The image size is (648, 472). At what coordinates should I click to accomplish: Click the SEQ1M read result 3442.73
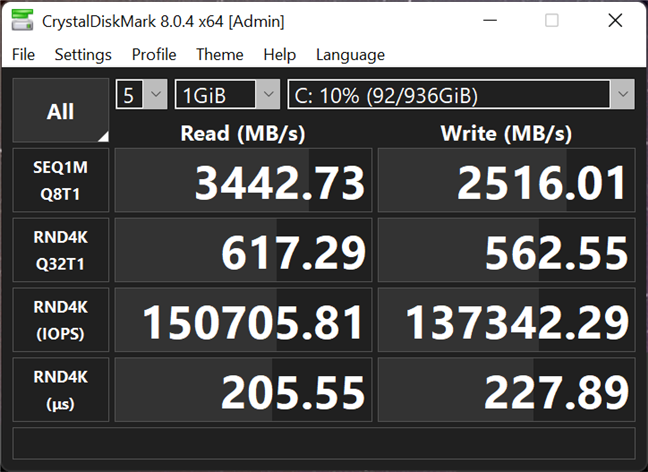point(243,180)
